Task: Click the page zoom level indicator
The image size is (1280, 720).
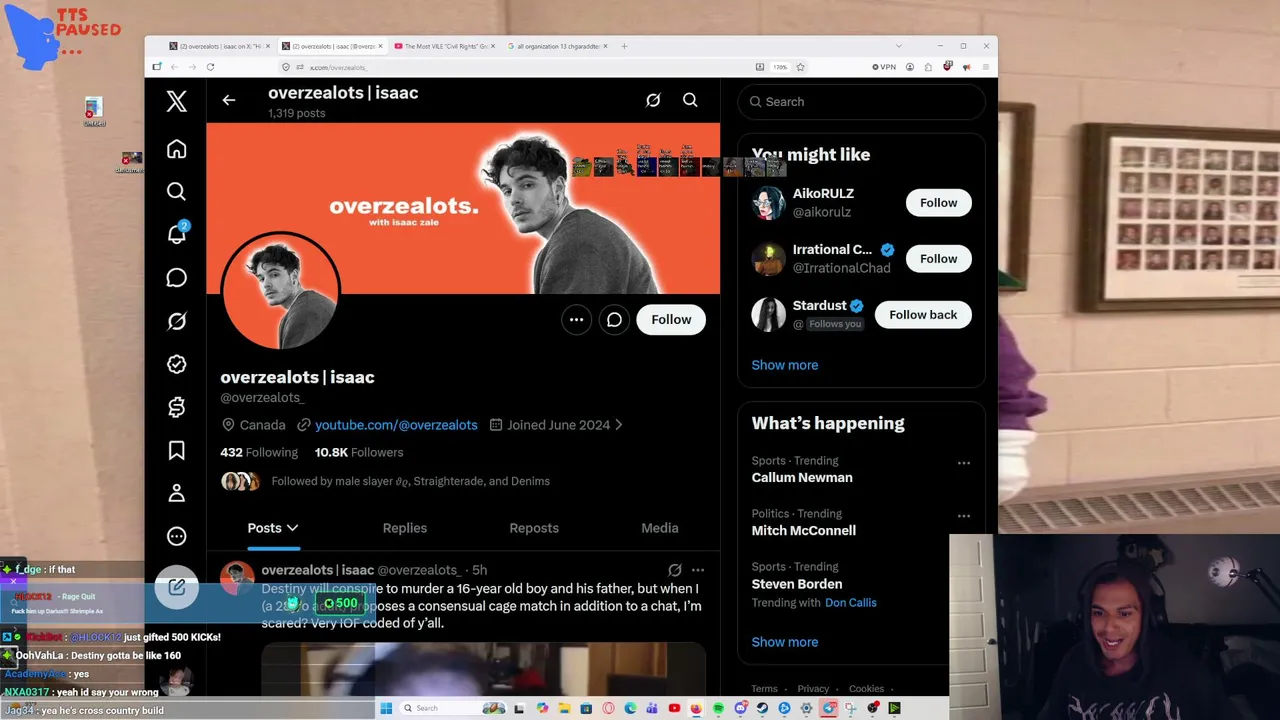Action: coord(780,67)
